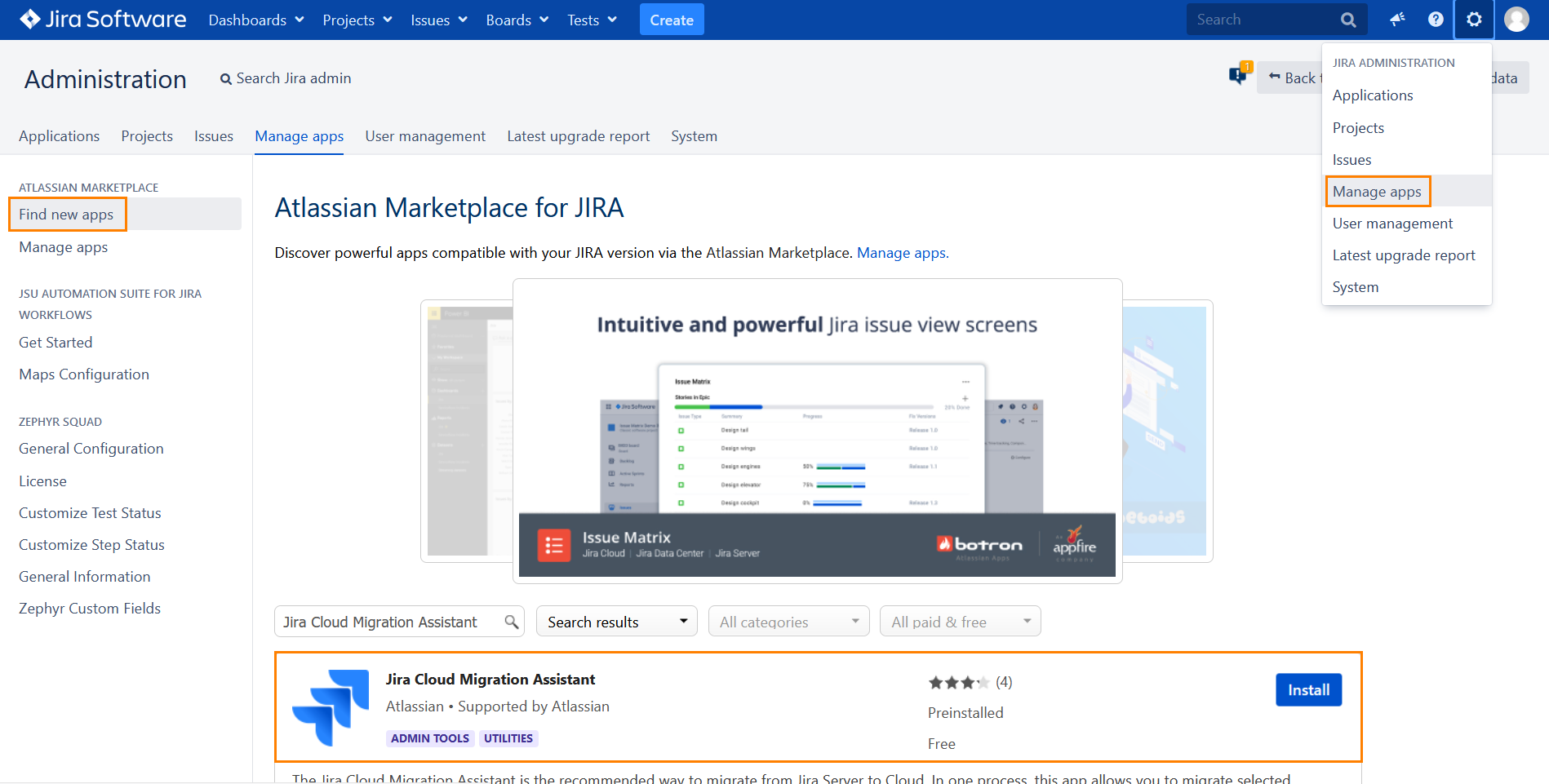Open Customize Step Status
Viewport: 1549px width, 784px height.
(x=91, y=545)
